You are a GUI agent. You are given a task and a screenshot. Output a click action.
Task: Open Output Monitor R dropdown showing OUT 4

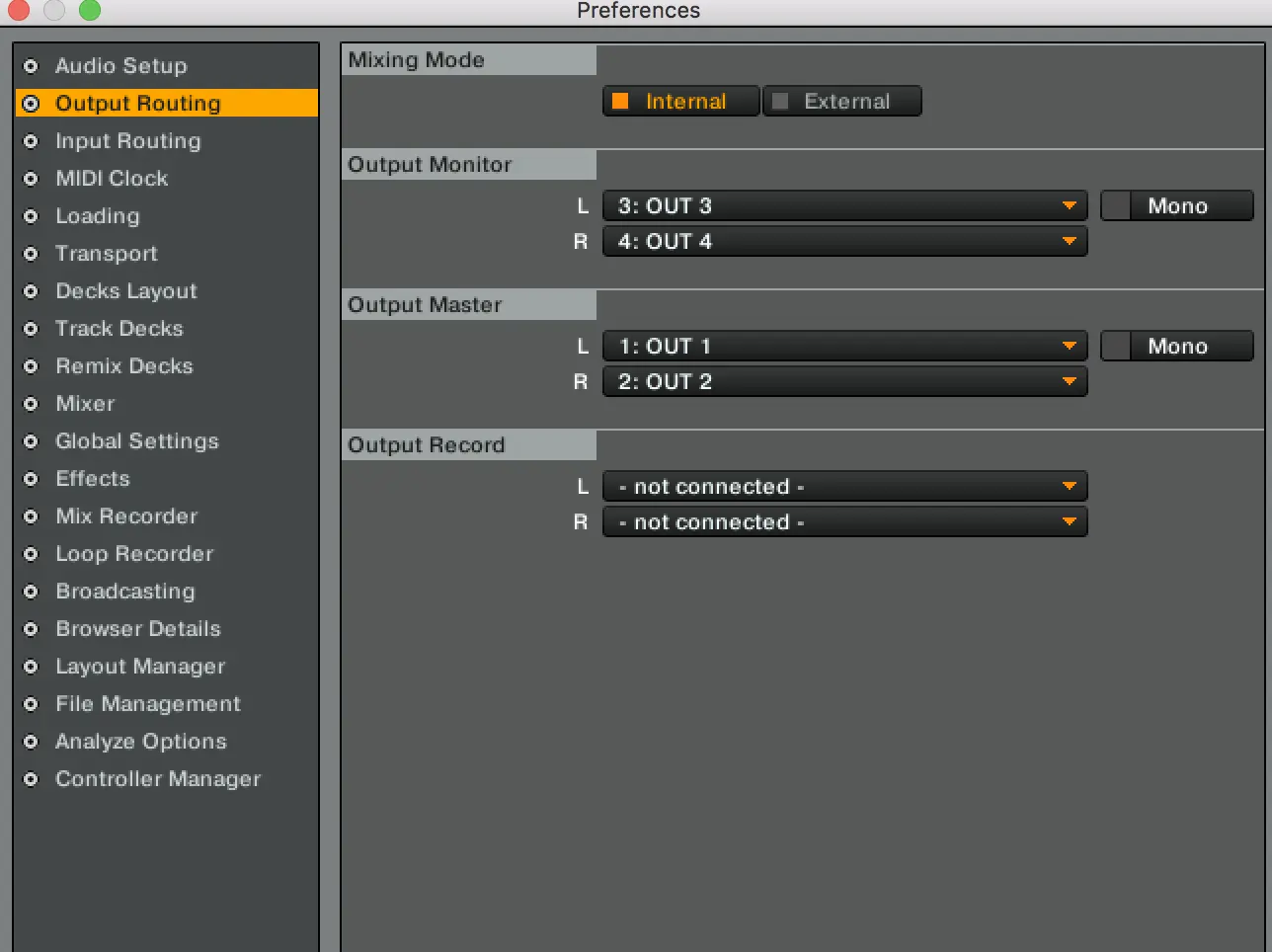pos(844,242)
